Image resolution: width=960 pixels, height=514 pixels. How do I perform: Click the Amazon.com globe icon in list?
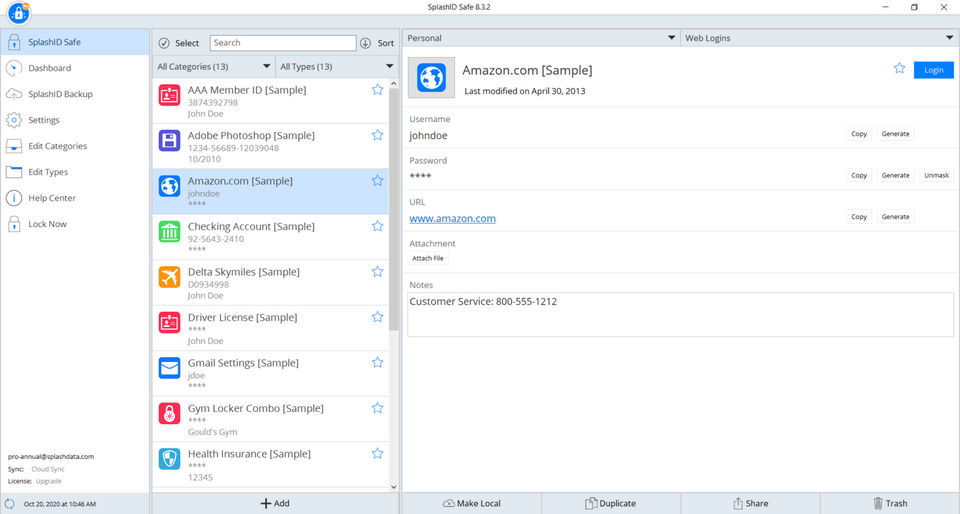click(x=170, y=186)
